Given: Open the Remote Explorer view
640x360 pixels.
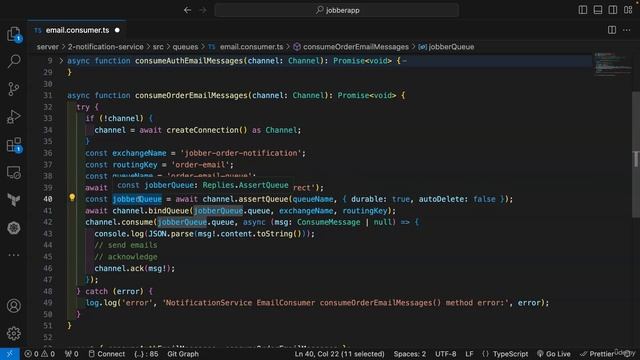Looking at the screenshot, I should pos(13,173).
